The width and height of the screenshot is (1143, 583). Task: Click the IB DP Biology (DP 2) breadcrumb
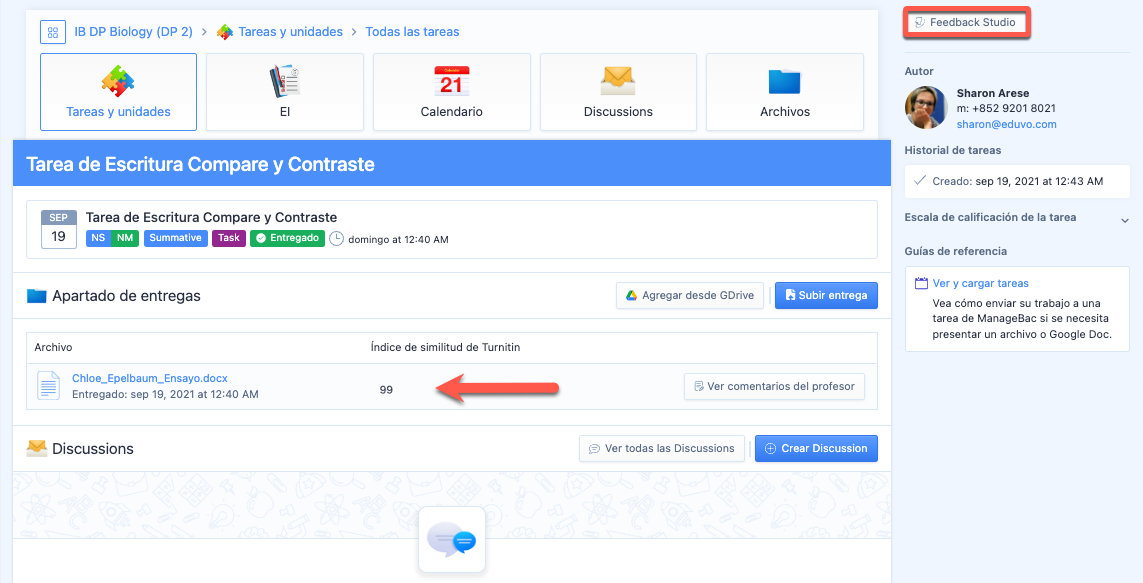pos(133,32)
